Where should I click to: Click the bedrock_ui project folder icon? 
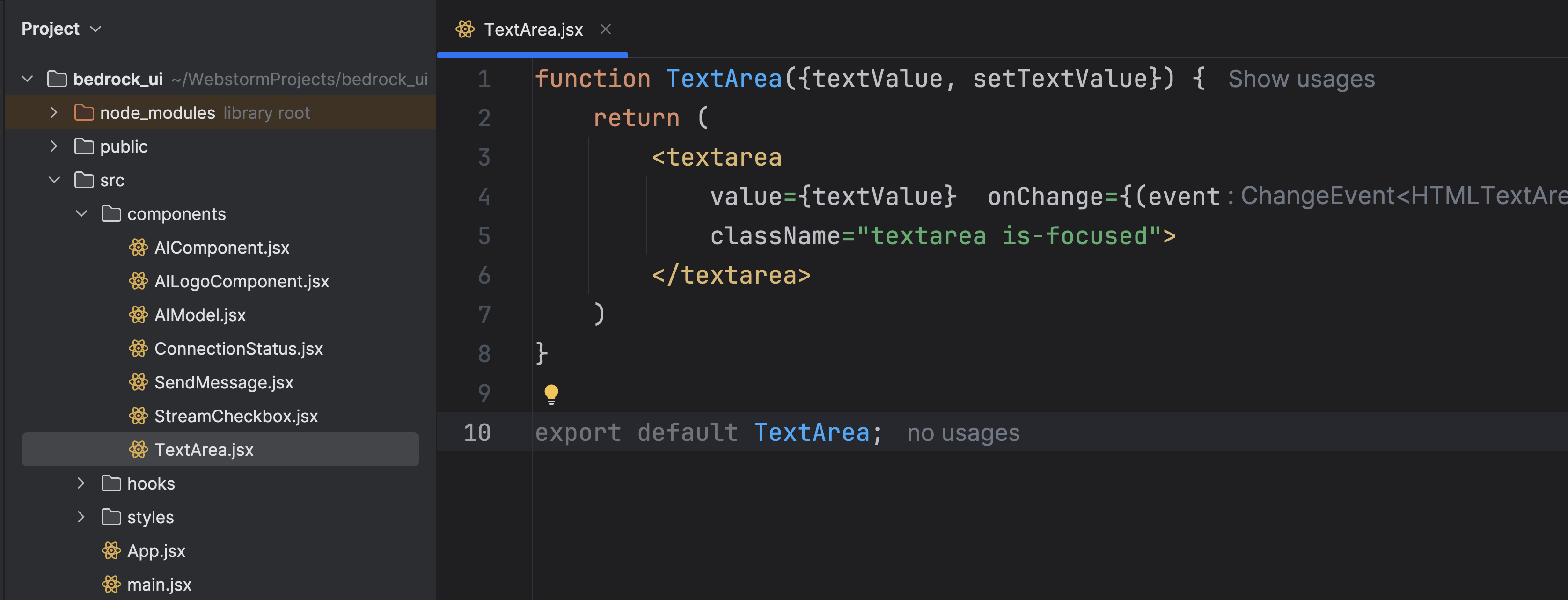point(57,79)
